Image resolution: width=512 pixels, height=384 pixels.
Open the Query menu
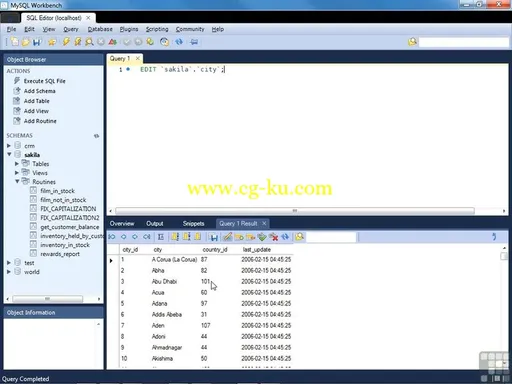71,29
